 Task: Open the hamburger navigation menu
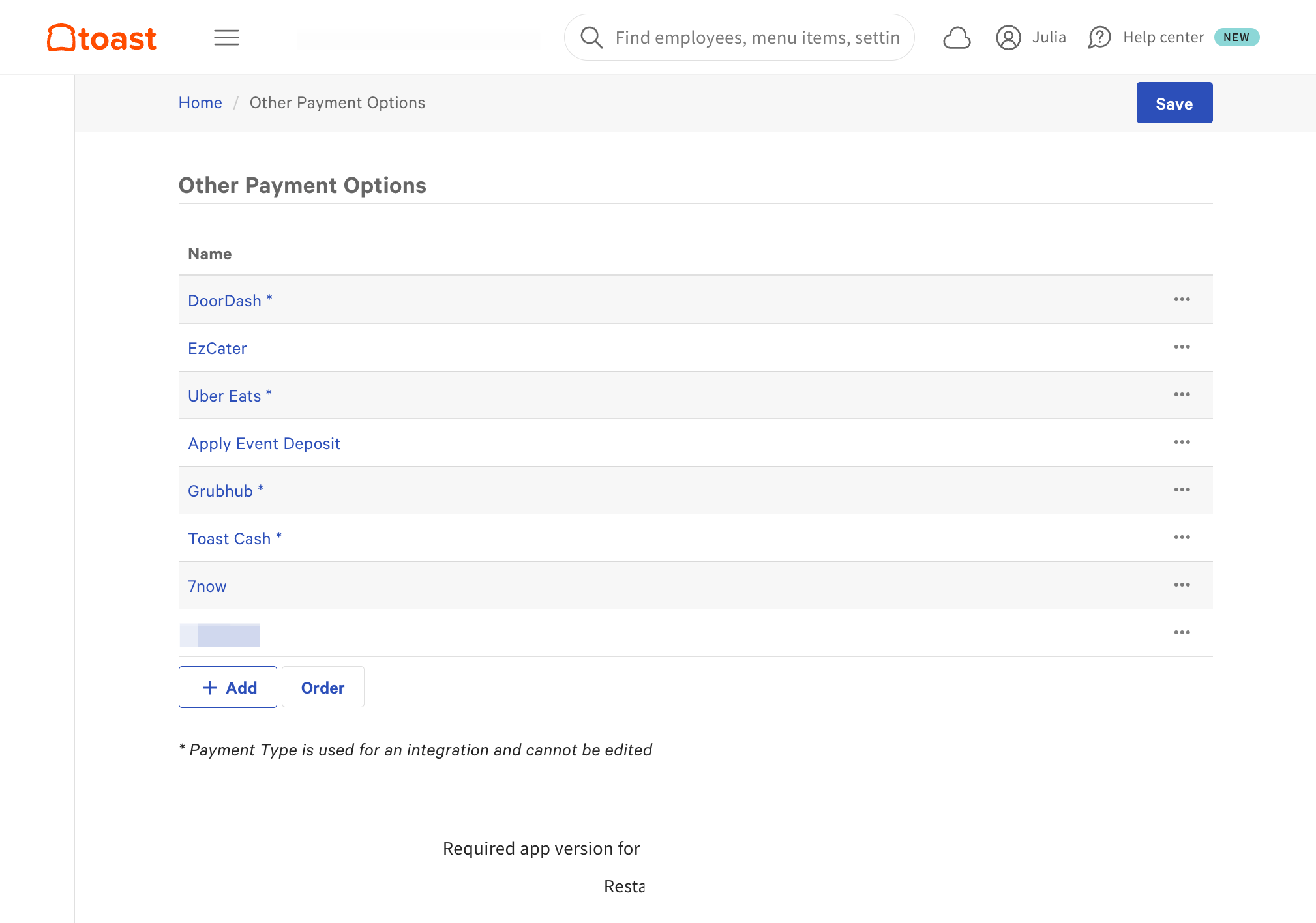tap(226, 38)
